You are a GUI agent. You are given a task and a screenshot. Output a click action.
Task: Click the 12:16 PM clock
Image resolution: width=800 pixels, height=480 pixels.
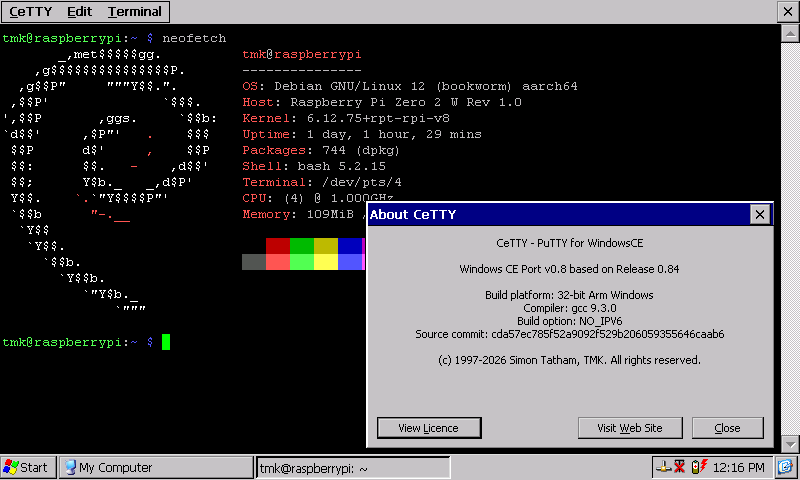(x=738, y=467)
